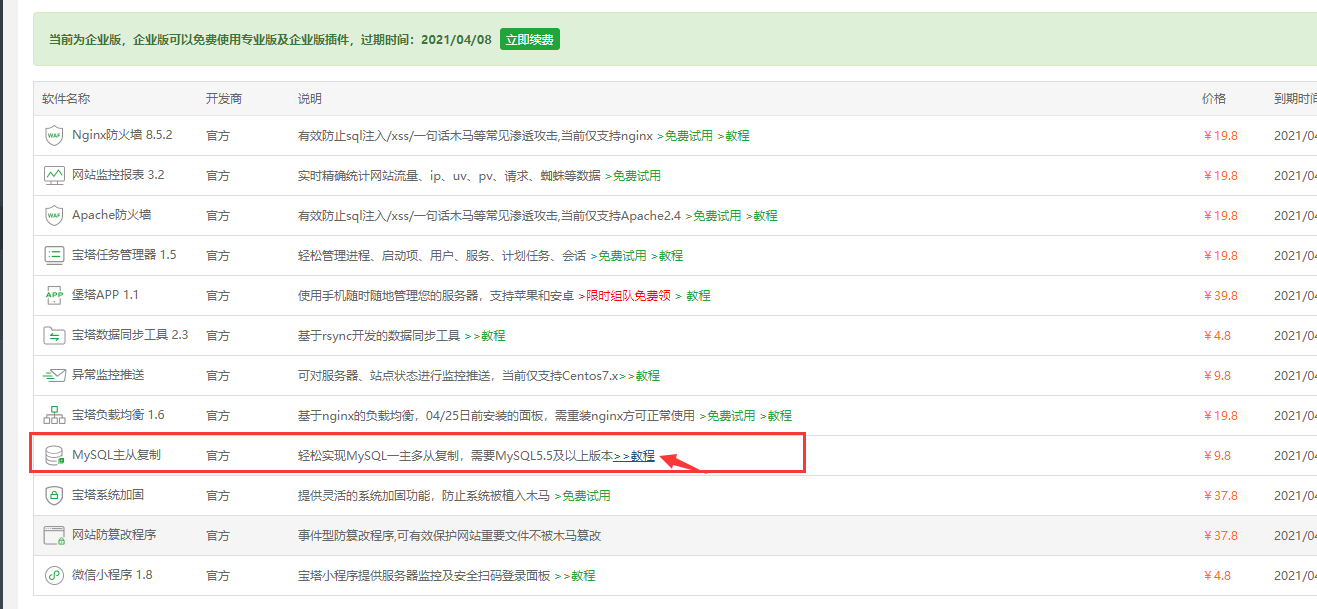Click the 微信小程序 icon
Viewport: 1317px width, 609px height.
pos(54,575)
